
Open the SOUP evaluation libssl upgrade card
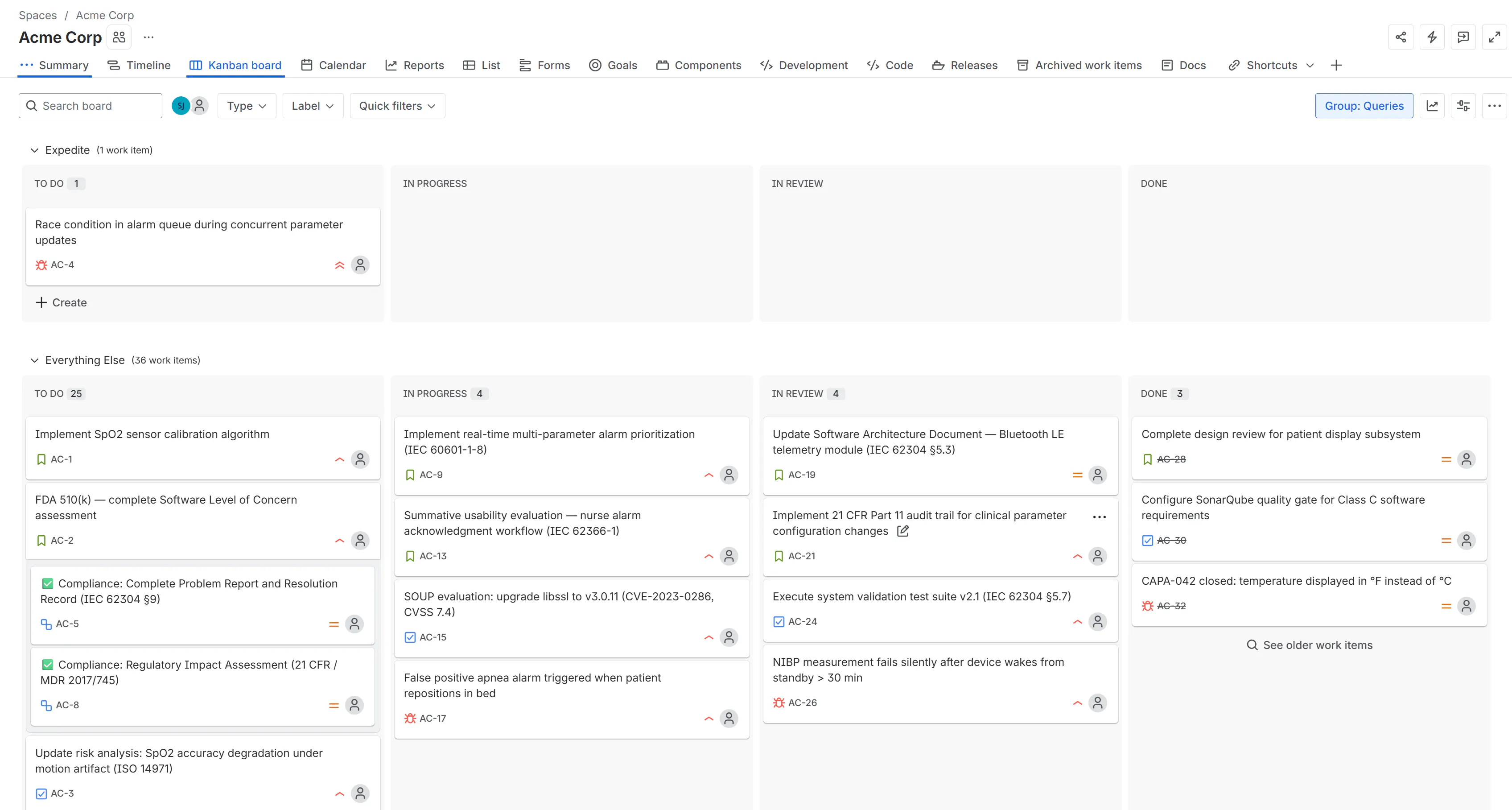(572, 618)
